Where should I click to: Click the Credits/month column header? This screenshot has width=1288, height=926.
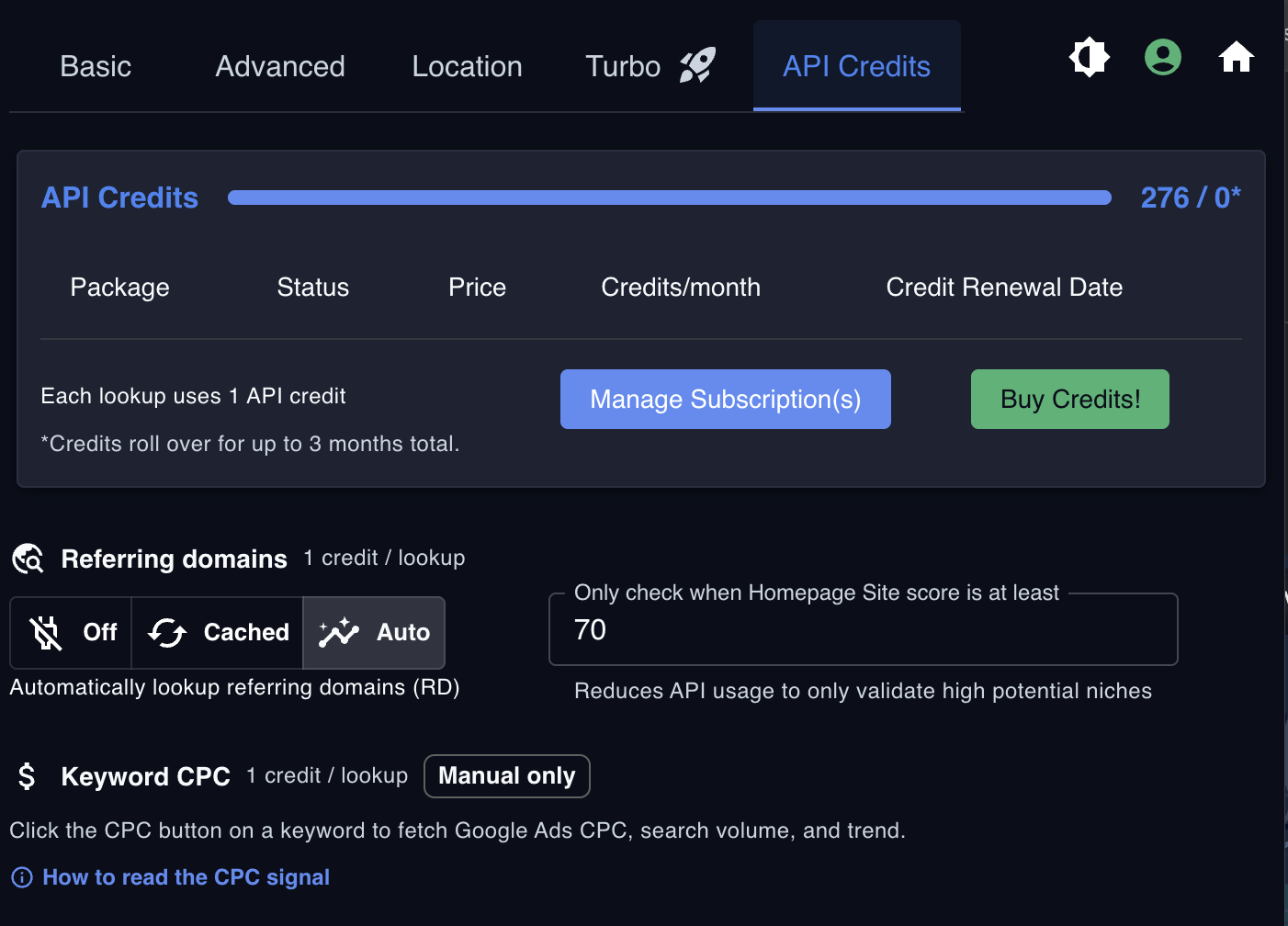tap(681, 288)
